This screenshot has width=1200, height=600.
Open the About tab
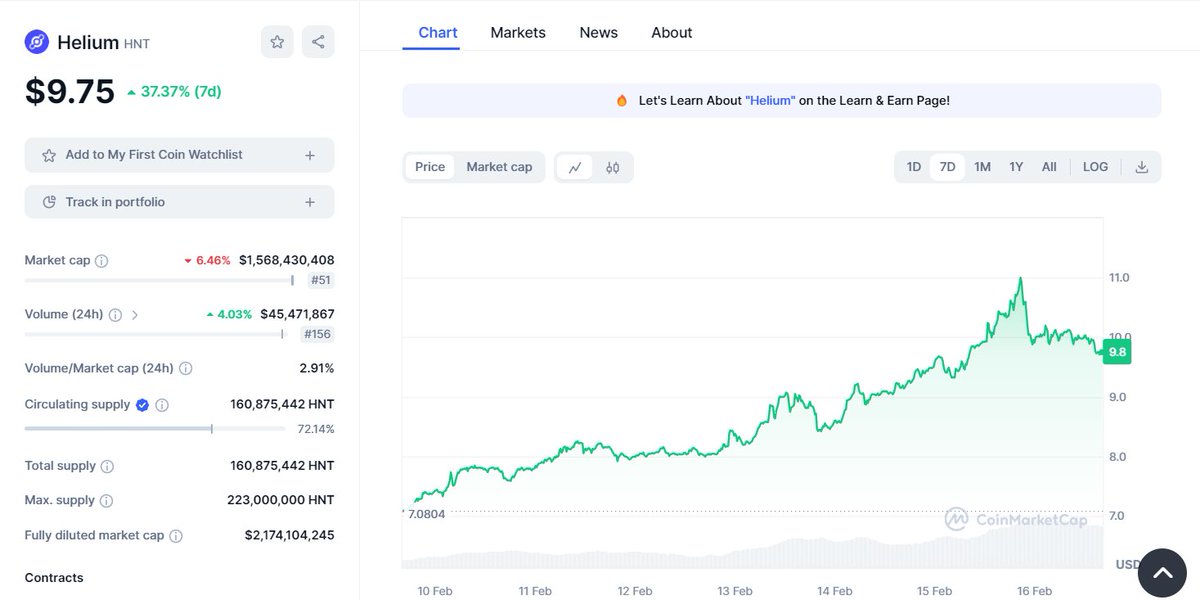point(672,32)
